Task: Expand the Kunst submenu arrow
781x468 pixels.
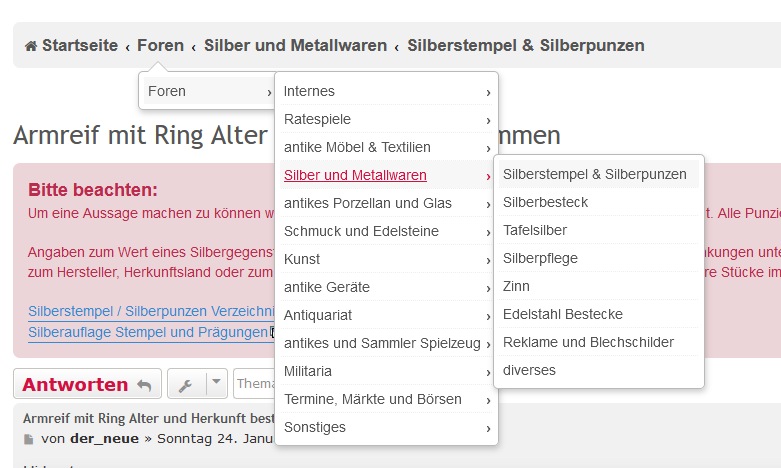Action: 488,260
